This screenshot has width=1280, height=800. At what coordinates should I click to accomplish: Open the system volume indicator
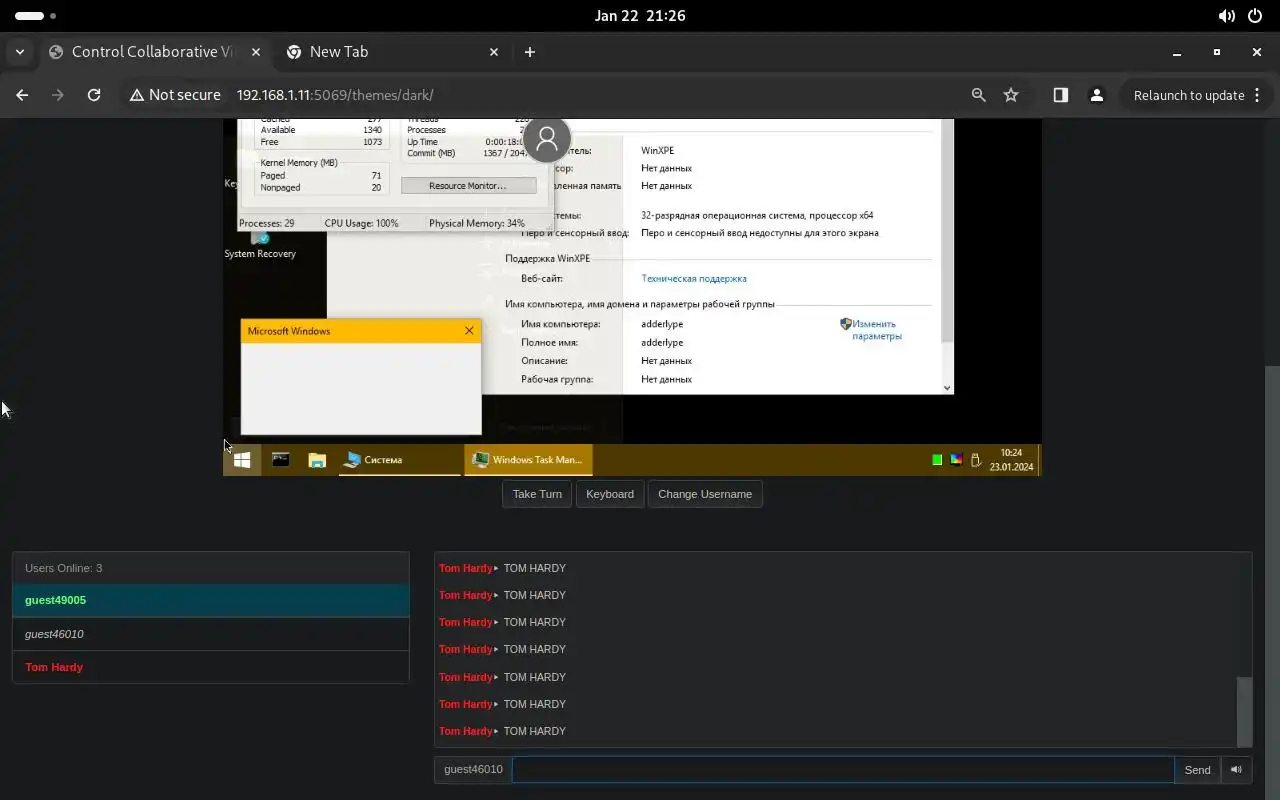tap(1227, 16)
